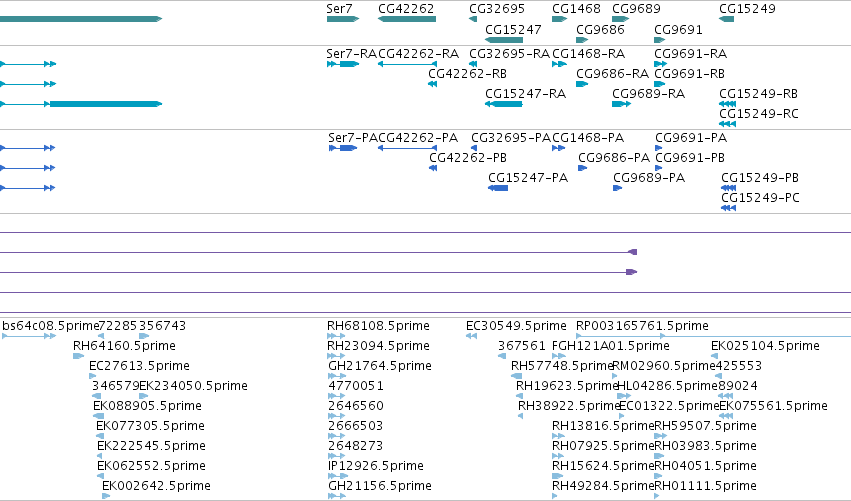Screen dimensions: 851x501
Task: Click the purple left-pointing arrowhead feature end
Action: pos(632,252)
